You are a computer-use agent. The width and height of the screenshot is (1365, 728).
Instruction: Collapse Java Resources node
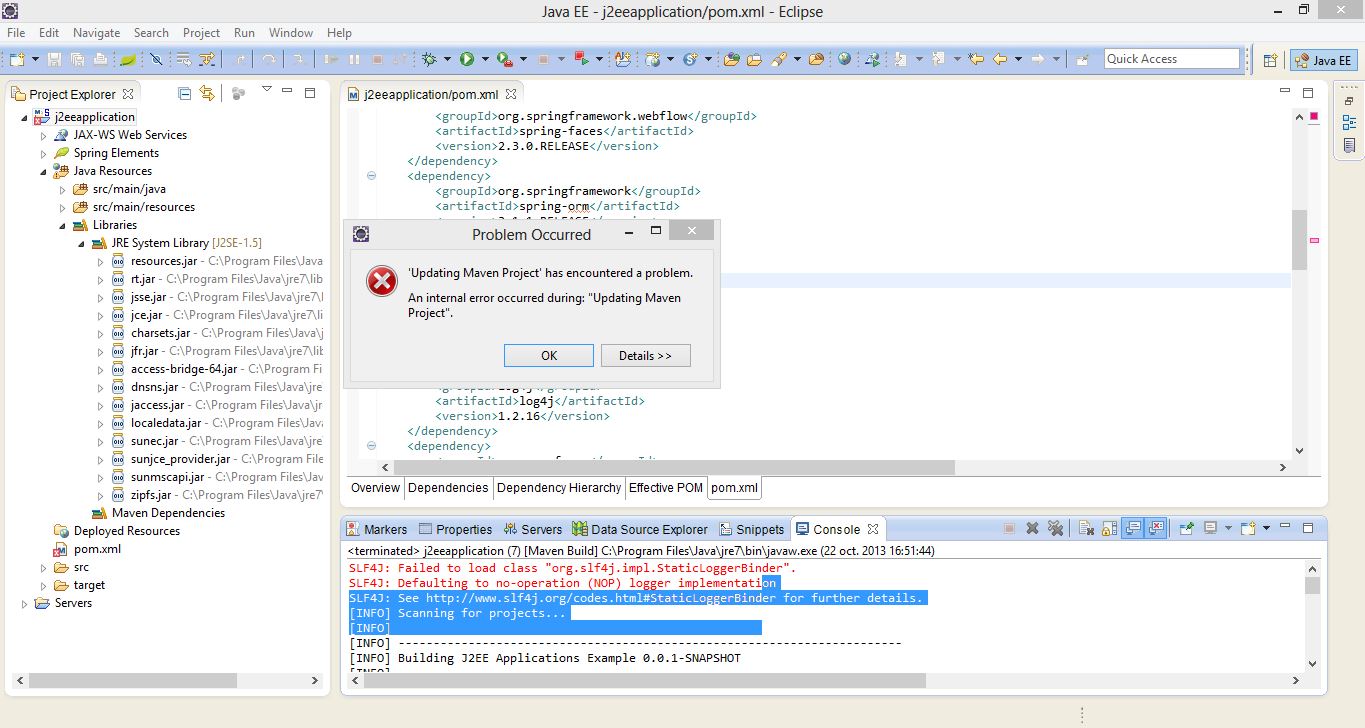(x=43, y=171)
